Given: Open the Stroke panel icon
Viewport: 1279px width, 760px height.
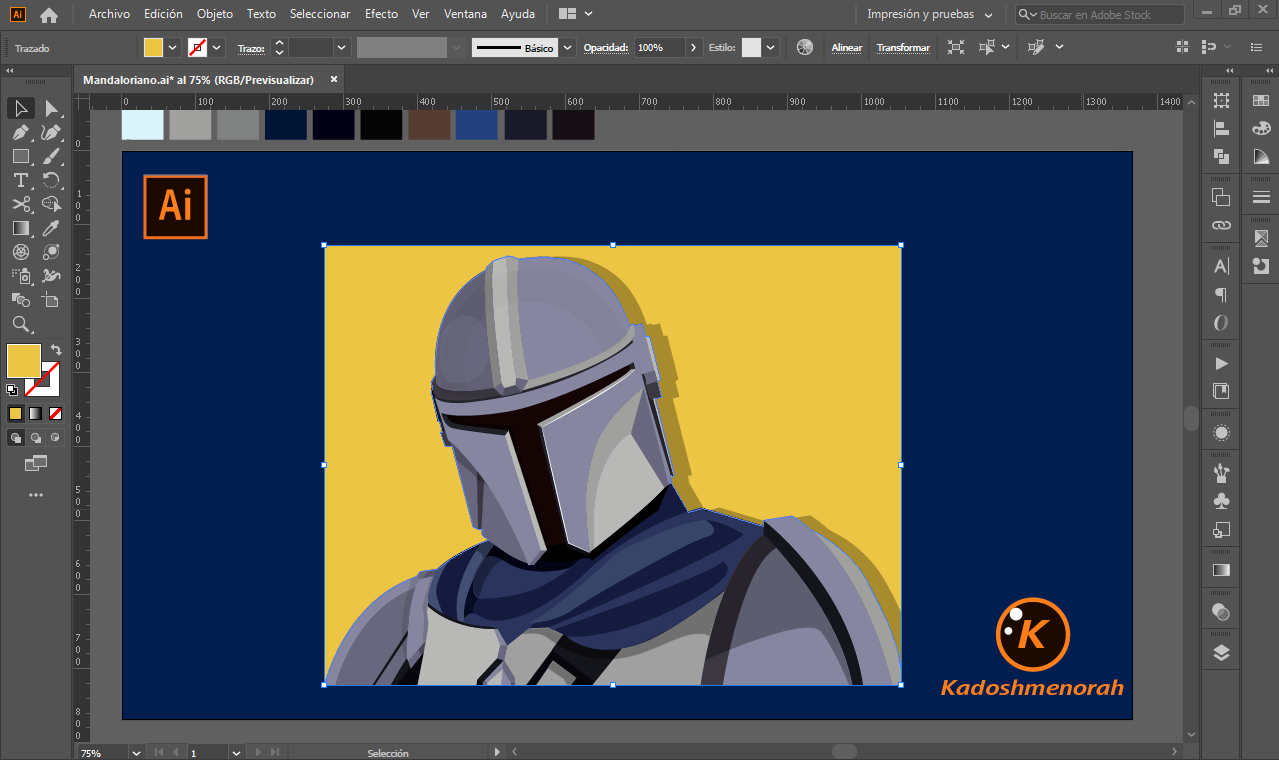Looking at the screenshot, I should click(1261, 197).
